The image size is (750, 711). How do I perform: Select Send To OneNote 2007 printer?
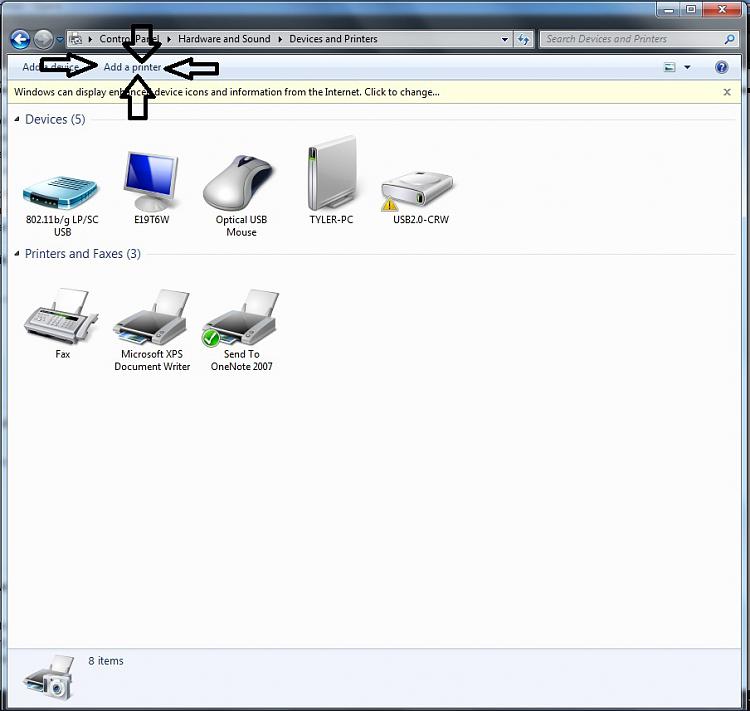tap(240, 318)
